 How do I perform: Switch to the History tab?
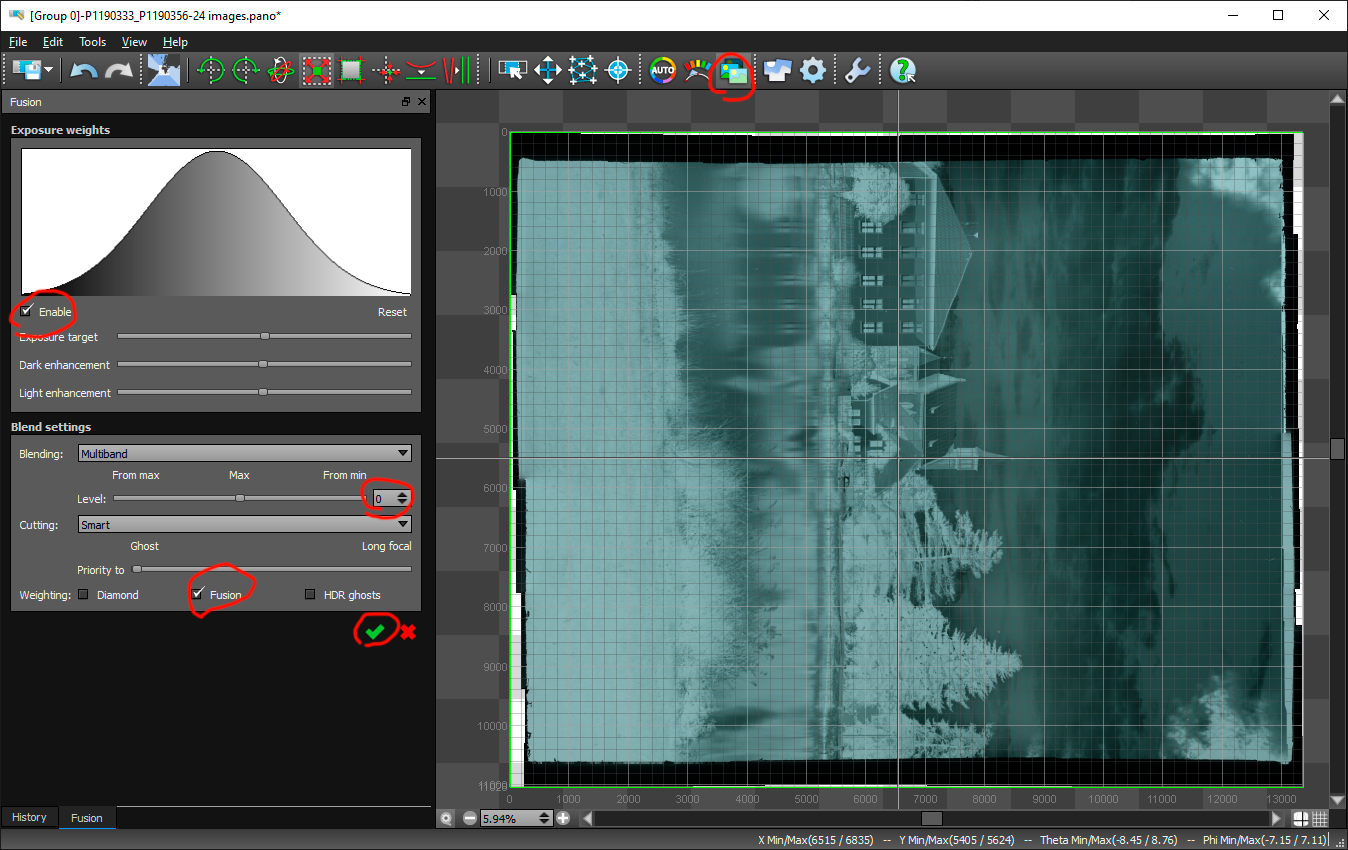29,817
